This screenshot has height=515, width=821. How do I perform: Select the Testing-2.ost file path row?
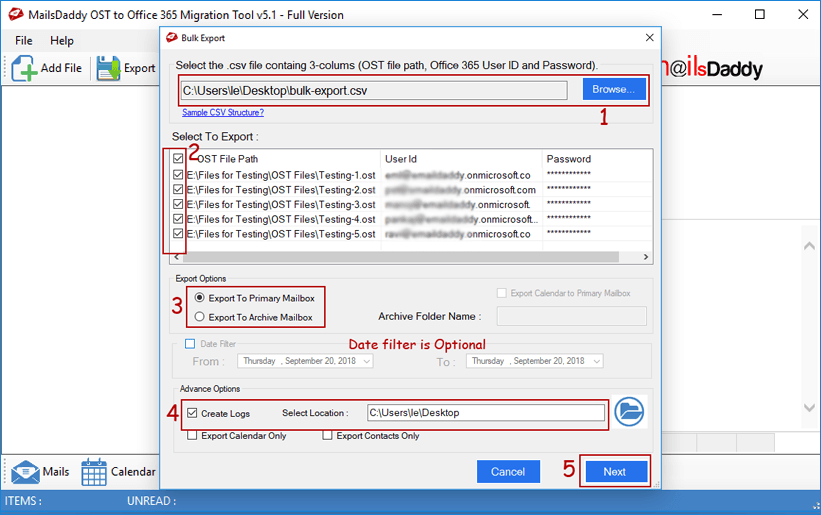[x=281, y=189]
